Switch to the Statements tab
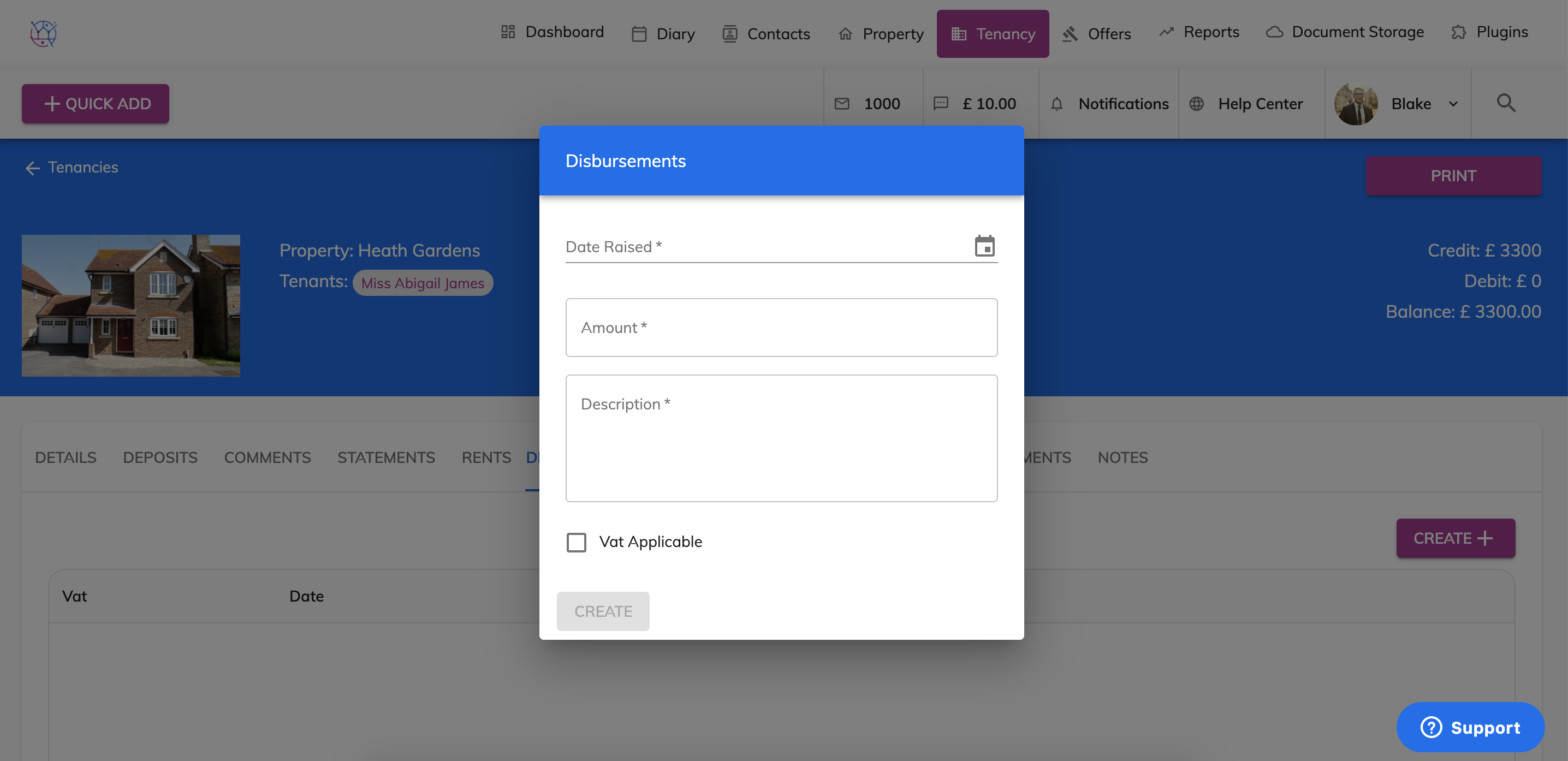The image size is (1568, 761). (386, 457)
